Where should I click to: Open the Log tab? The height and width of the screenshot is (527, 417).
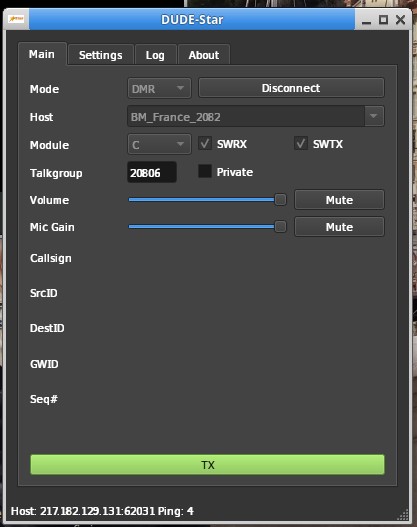click(155, 55)
